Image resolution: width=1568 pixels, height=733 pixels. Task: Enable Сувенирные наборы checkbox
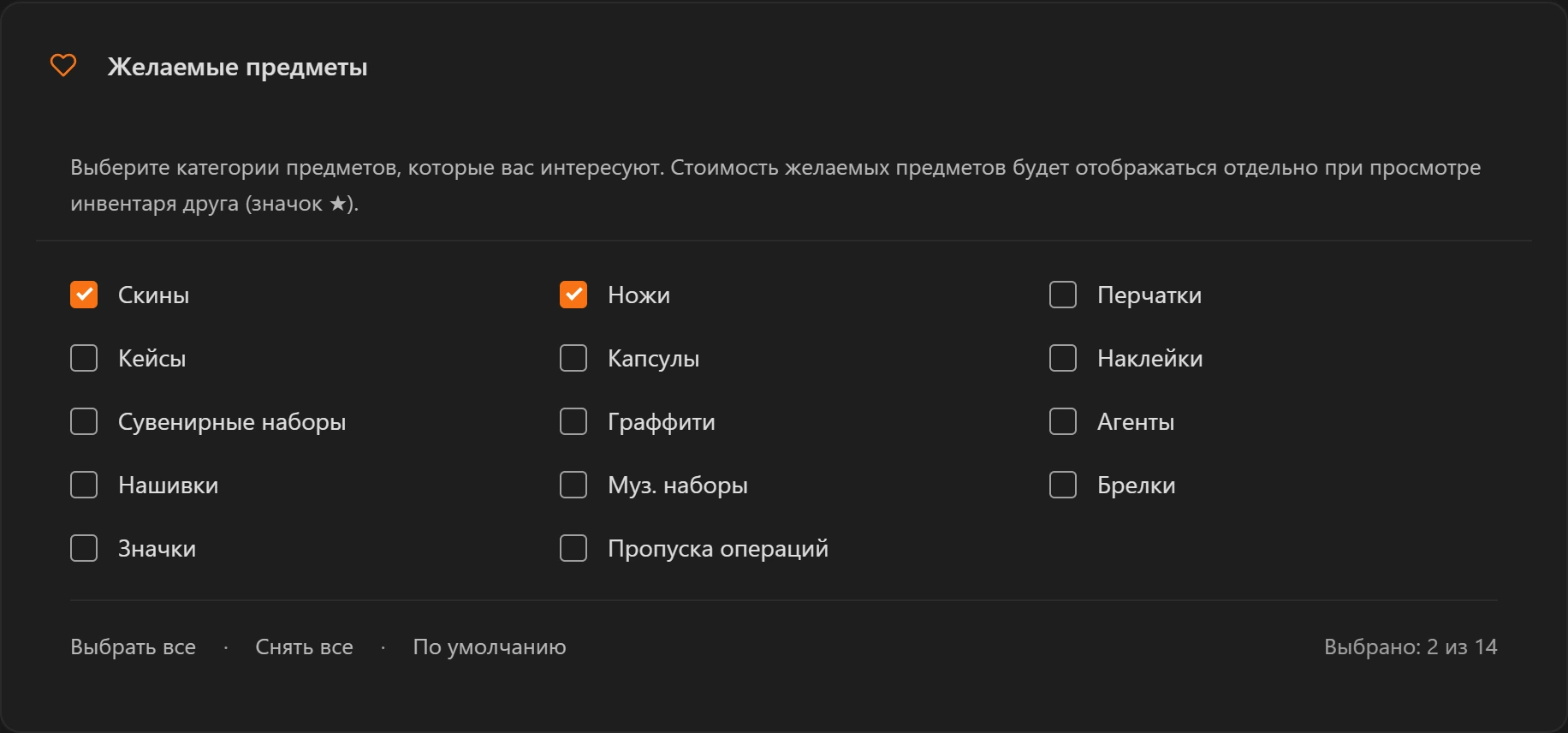point(84,421)
